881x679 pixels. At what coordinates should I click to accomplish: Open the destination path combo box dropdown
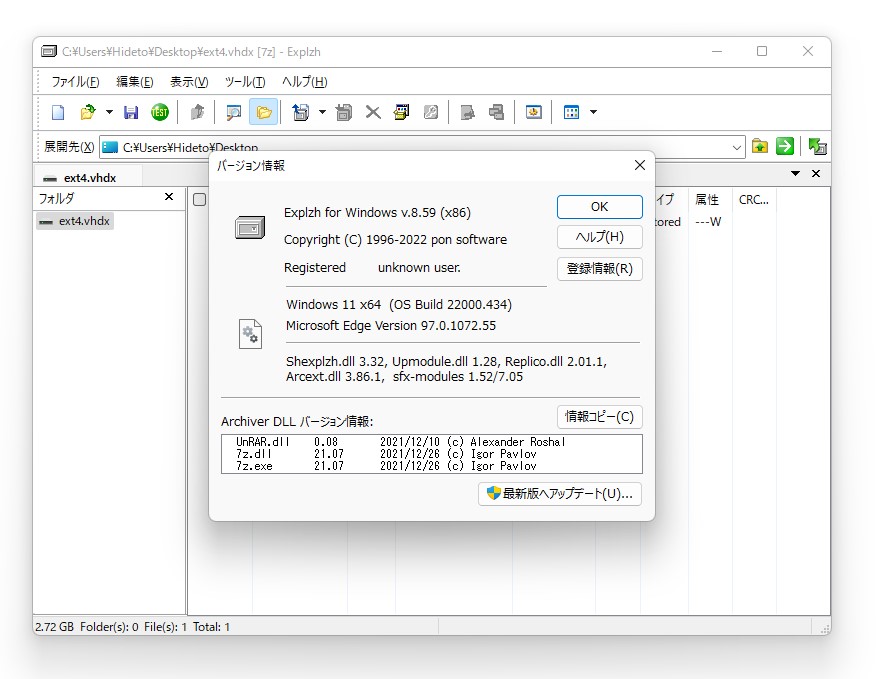click(x=737, y=146)
